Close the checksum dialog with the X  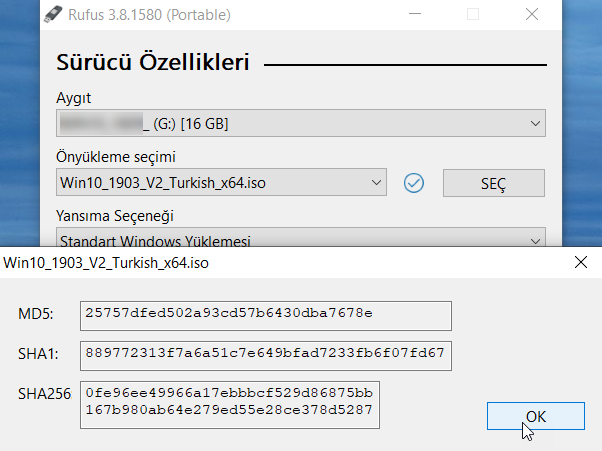(580, 263)
